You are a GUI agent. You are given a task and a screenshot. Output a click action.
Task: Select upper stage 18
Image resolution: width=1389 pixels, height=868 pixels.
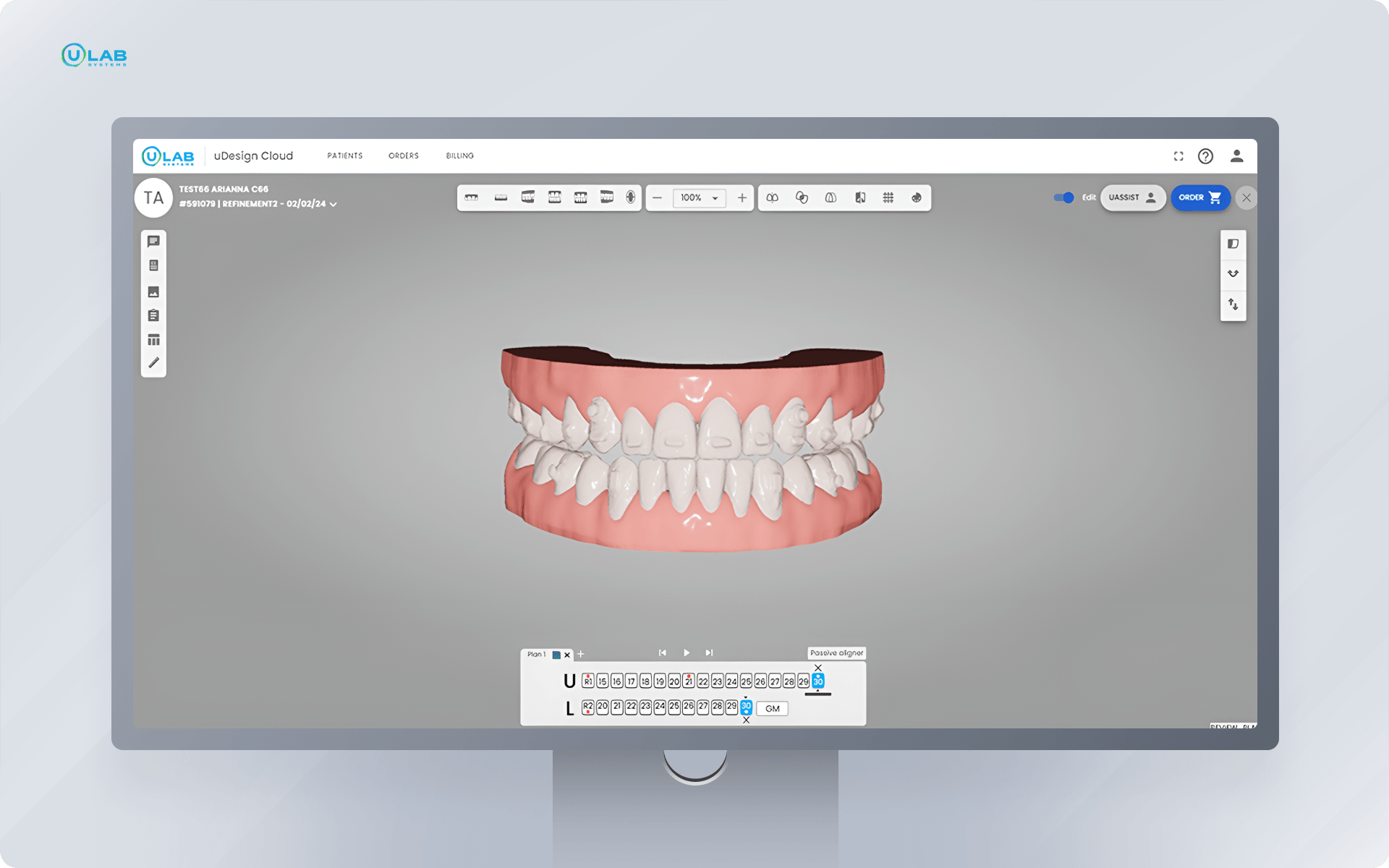645,681
